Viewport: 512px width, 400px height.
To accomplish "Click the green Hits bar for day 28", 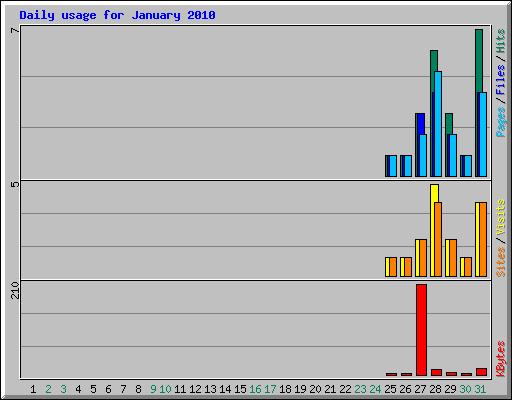I will [x=434, y=61].
